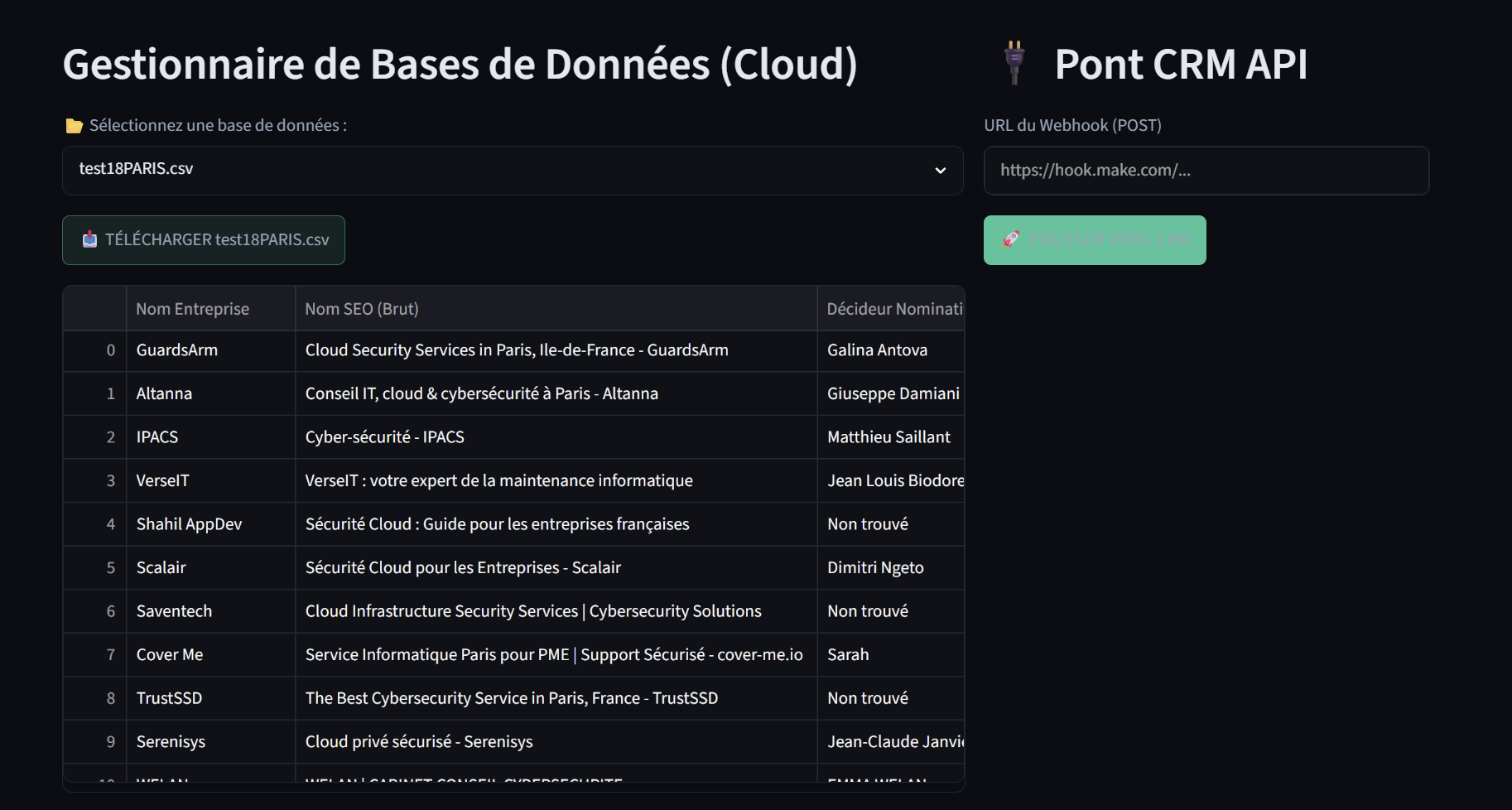This screenshot has width=1512, height=810.
Task: Click cell Cloud privé sécurisé - Serenisys
Action: tap(556, 741)
